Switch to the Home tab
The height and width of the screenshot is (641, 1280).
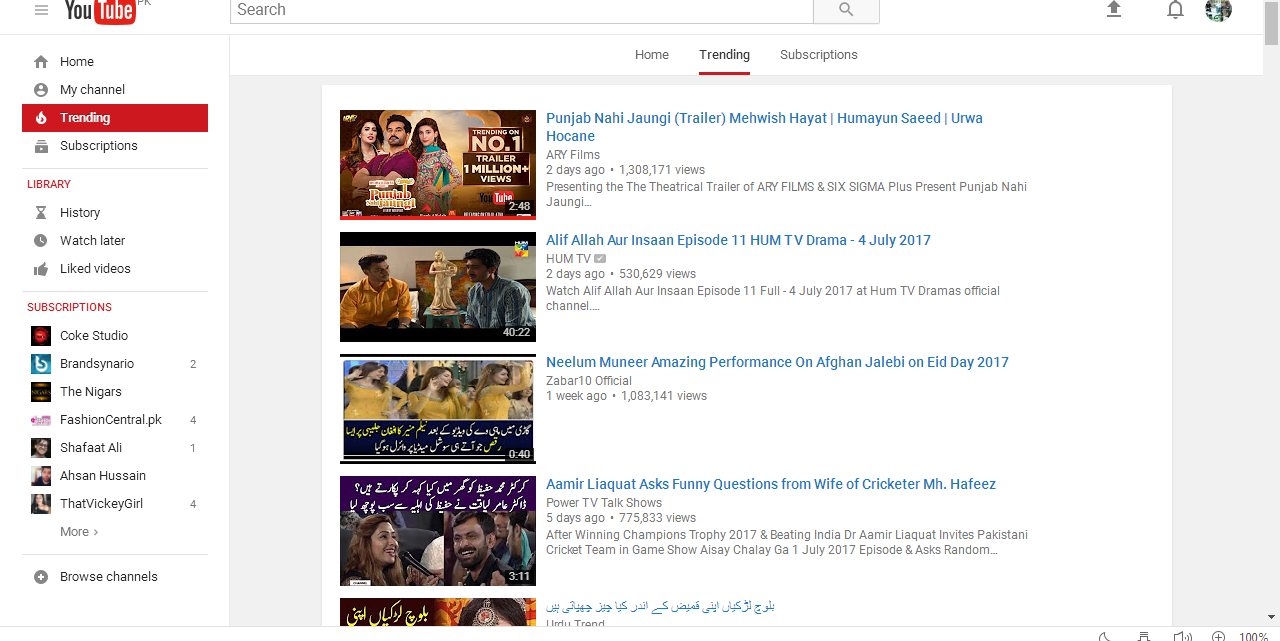coord(652,55)
